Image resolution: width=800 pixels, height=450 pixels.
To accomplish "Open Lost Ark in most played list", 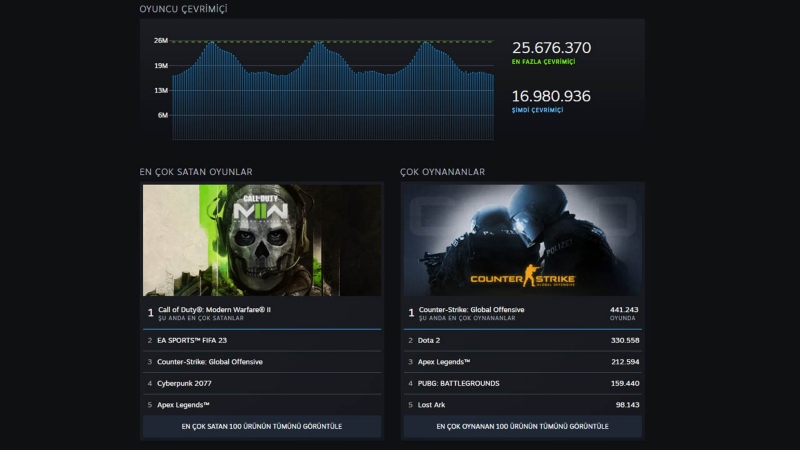I will coord(434,404).
